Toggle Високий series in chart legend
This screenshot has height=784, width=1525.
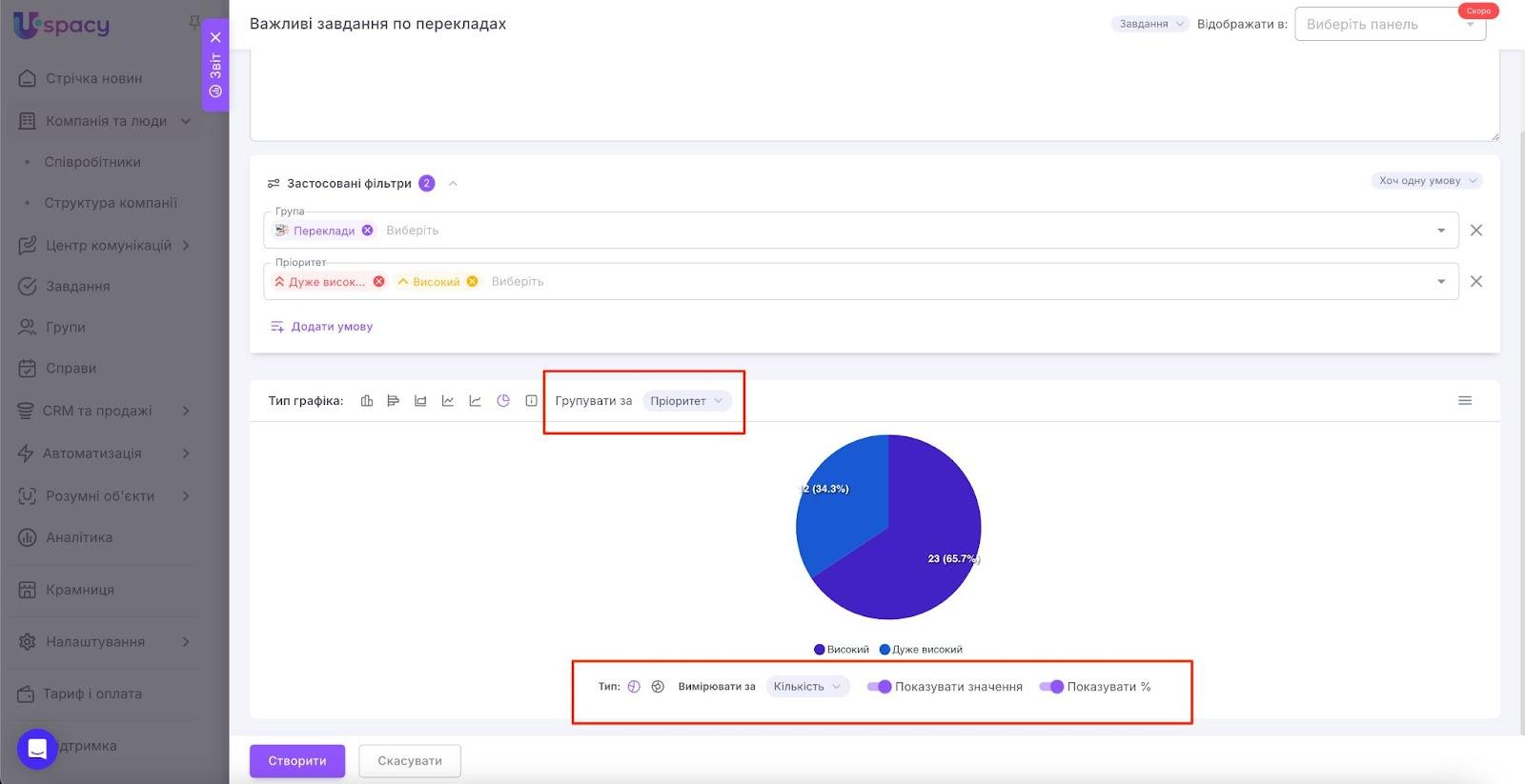click(x=842, y=650)
